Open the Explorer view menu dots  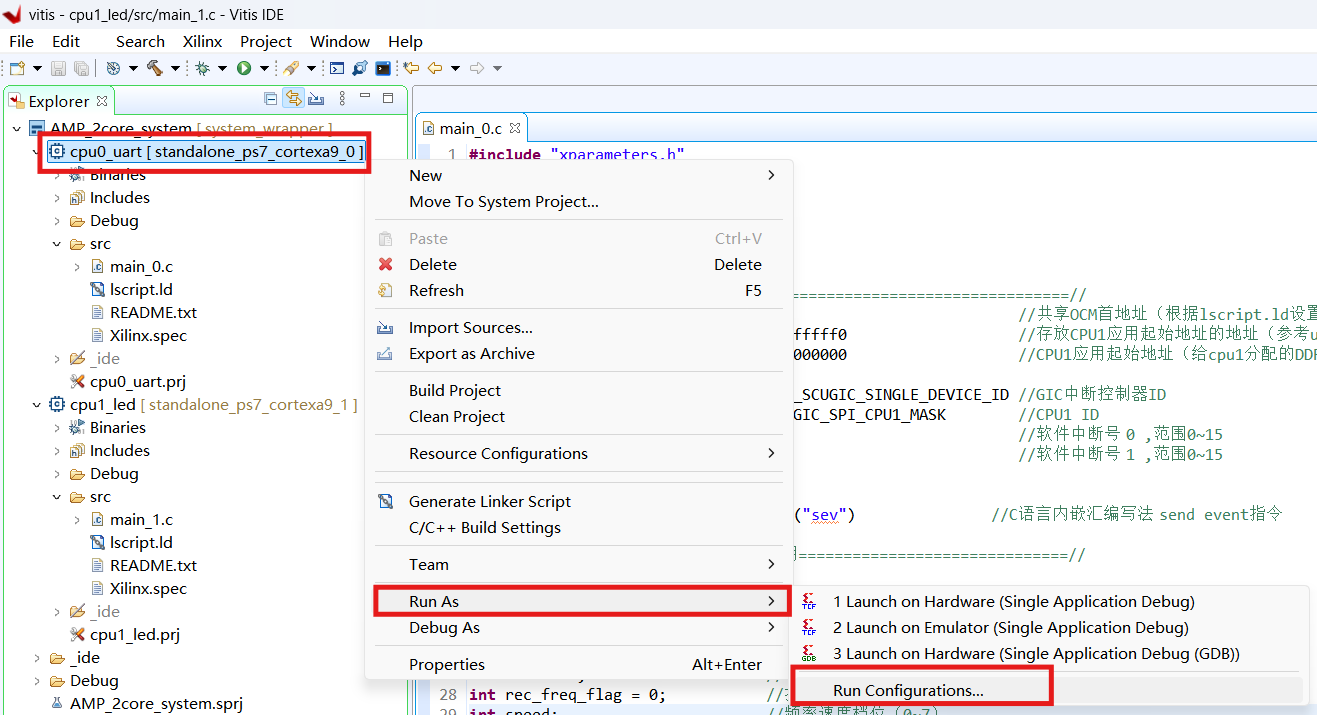point(342,98)
